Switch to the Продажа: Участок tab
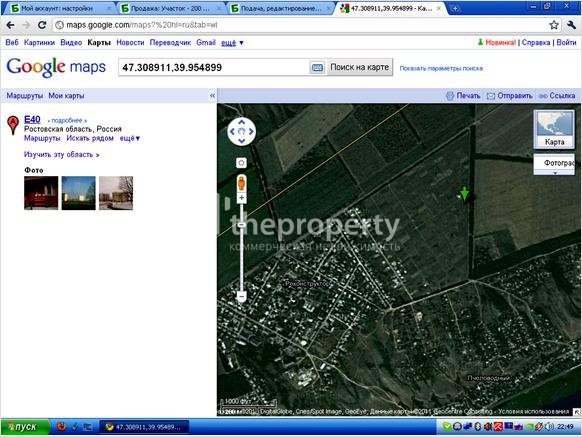The image size is (582, 437). coord(170,8)
